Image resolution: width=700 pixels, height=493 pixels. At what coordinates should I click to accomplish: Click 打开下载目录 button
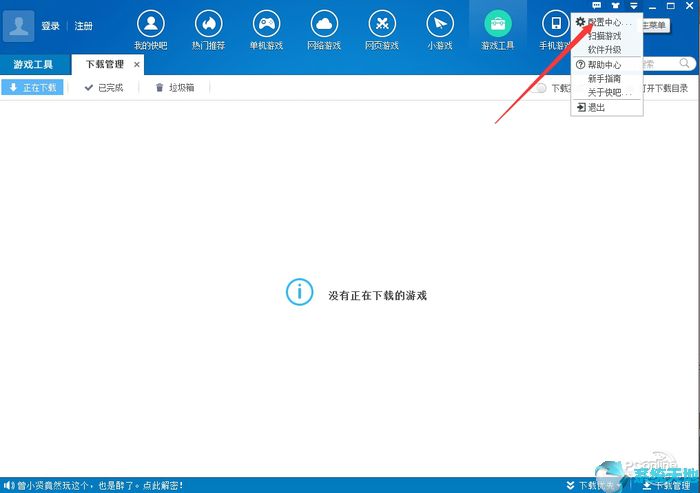pos(665,88)
